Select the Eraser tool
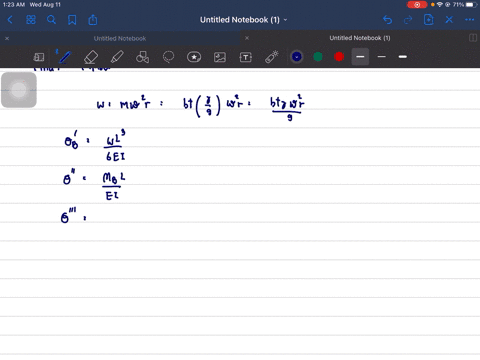The image size is (480, 360). click(91, 57)
